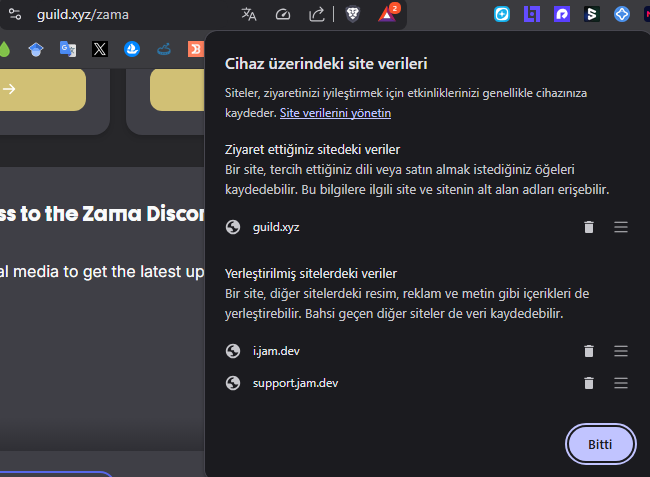Click the globe icon beside i.jam.dev
Viewport: 650px width, 477px height.
[233, 351]
